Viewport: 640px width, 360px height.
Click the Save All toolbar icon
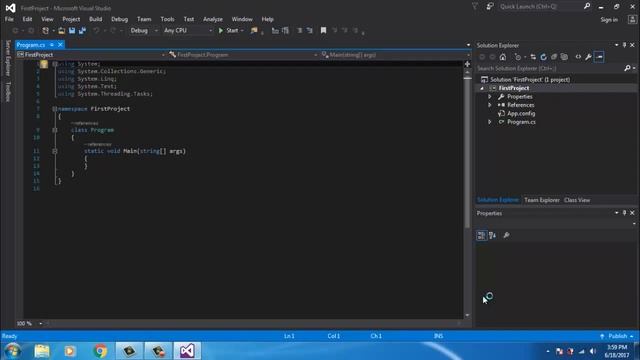82,31
